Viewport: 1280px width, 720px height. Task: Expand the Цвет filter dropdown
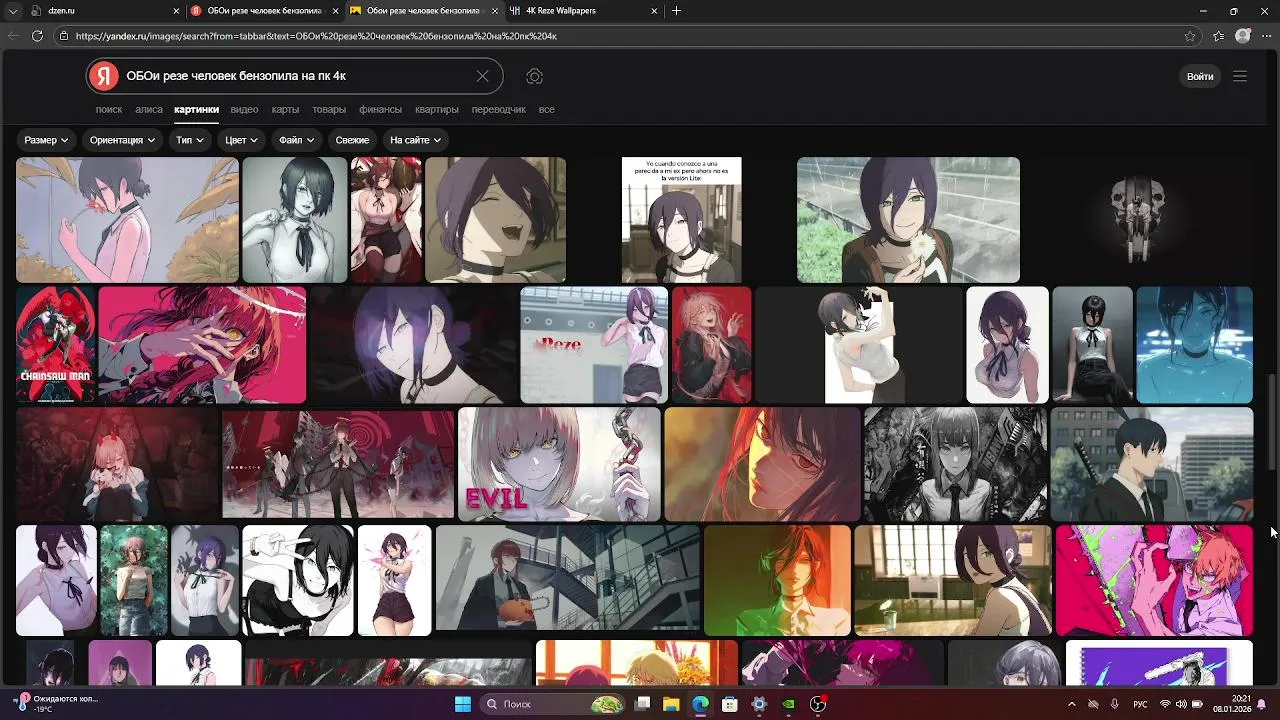242,140
